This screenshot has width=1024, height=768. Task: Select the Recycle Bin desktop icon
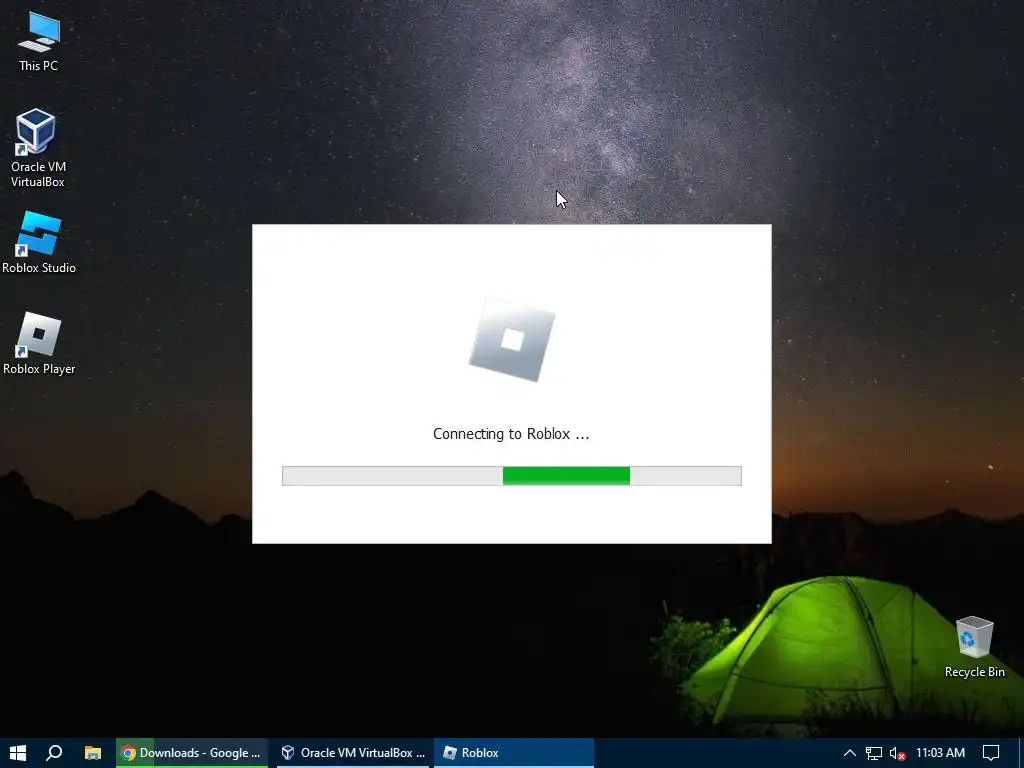tap(974, 647)
